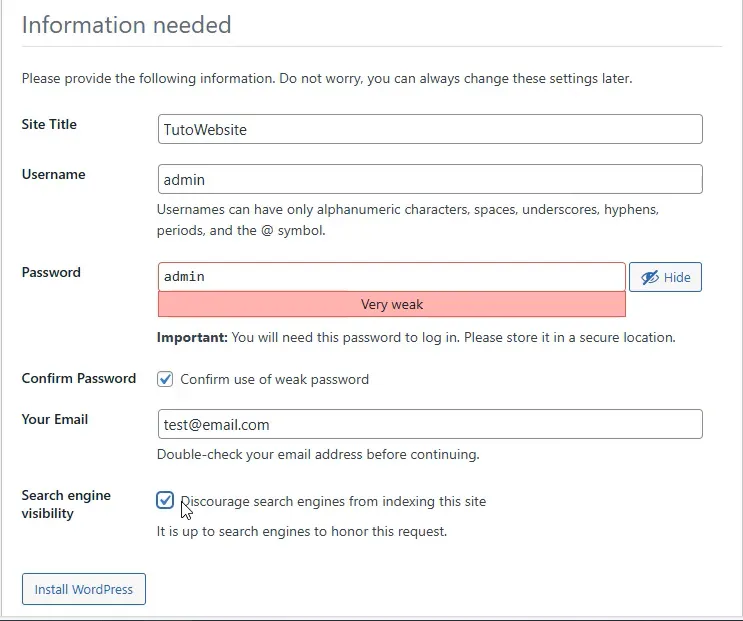Image resolution: width=743 pixels, height=621 pixels.
Task: Click the Your Email input field
Action: (430, 424)
